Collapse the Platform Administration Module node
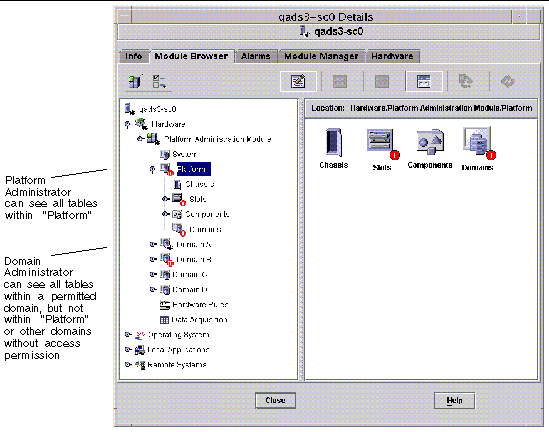549x432 pixels. [x=141, y=139]
